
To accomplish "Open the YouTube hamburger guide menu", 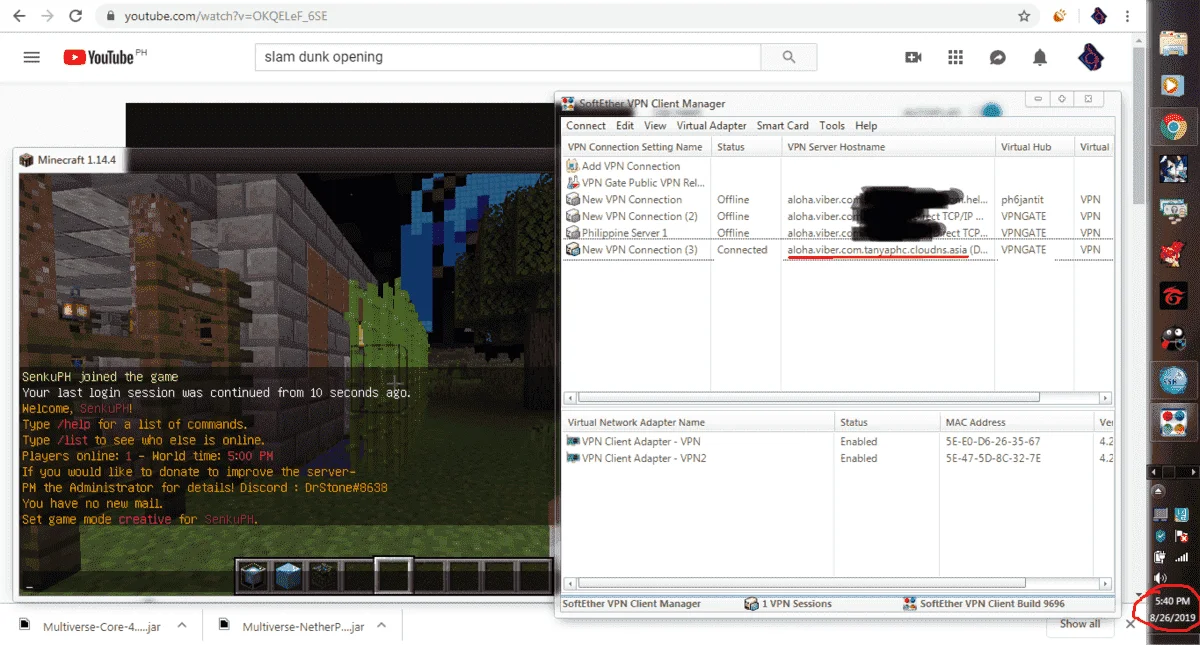I will [x=32, y=57].
